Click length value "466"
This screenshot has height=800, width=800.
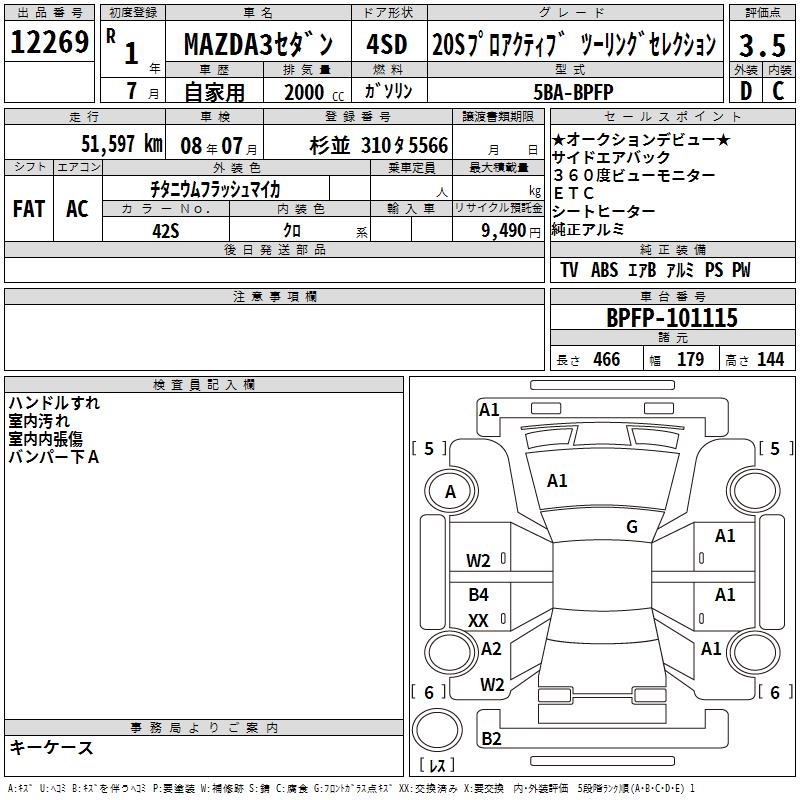pyautogui.click(x=607, y=360)
